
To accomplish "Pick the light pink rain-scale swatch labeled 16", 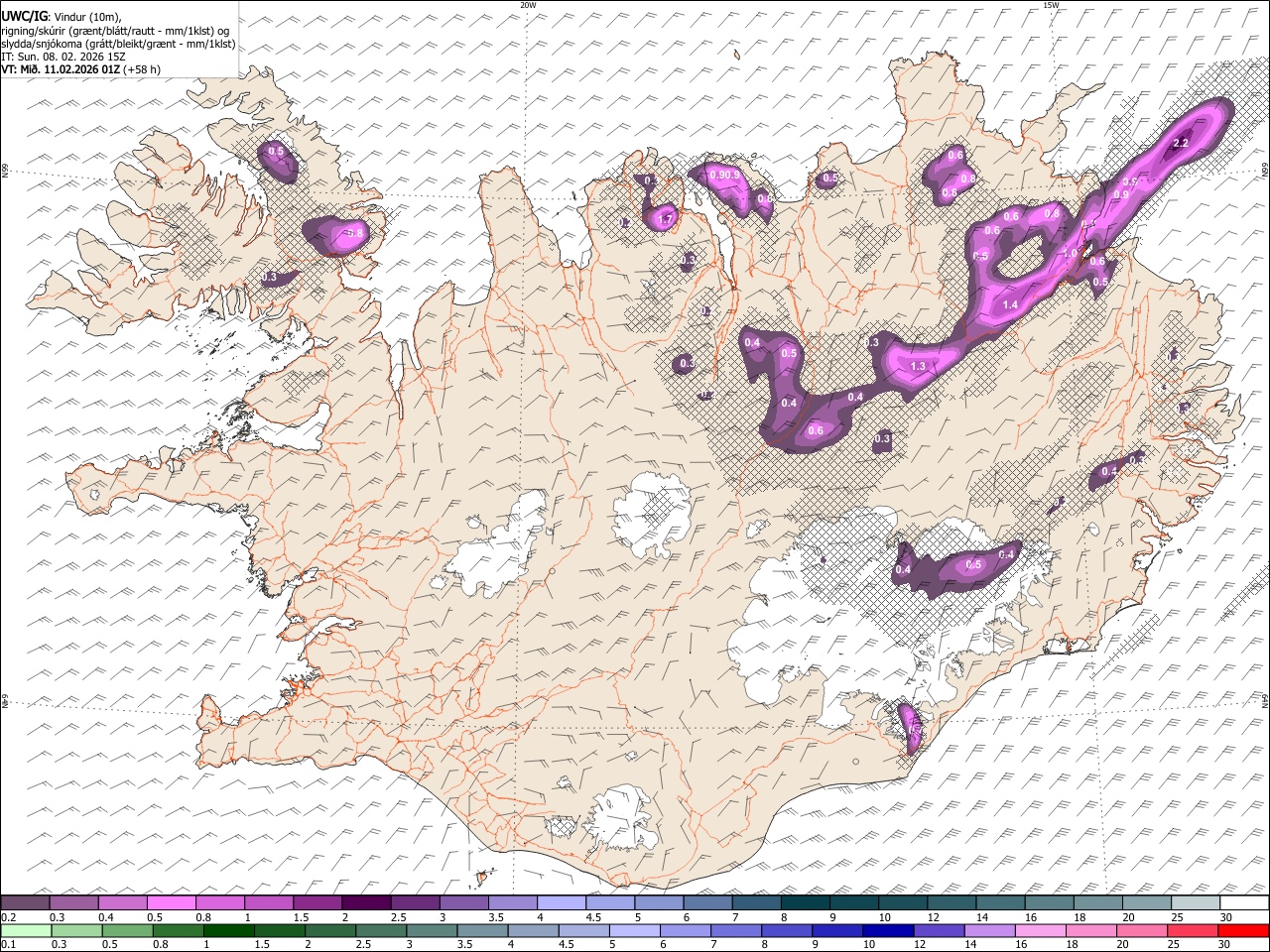I will point(1041,930).
